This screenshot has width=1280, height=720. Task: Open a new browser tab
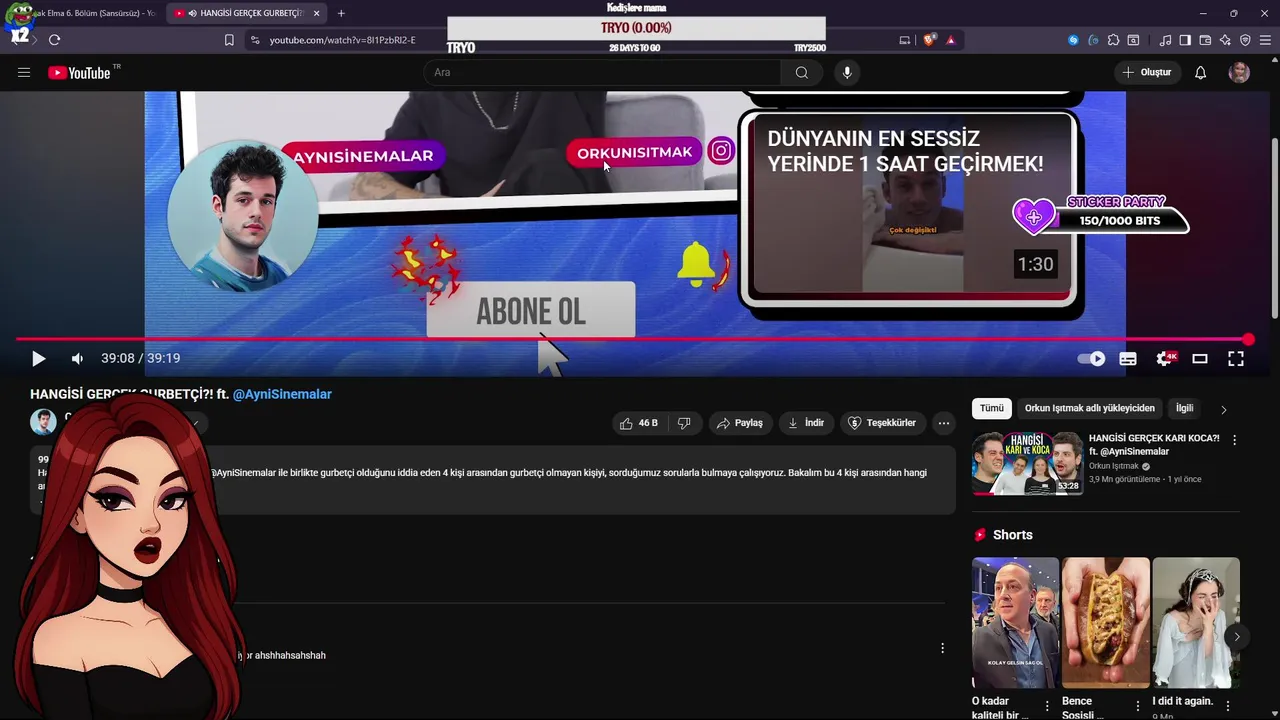[x=341, y=13]
